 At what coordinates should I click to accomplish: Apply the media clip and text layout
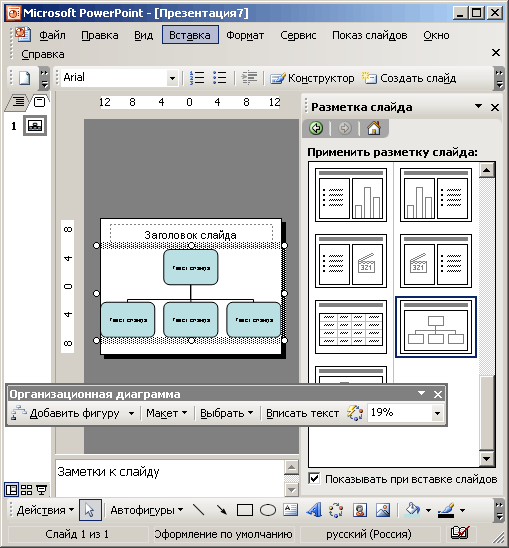pos(436,261)
